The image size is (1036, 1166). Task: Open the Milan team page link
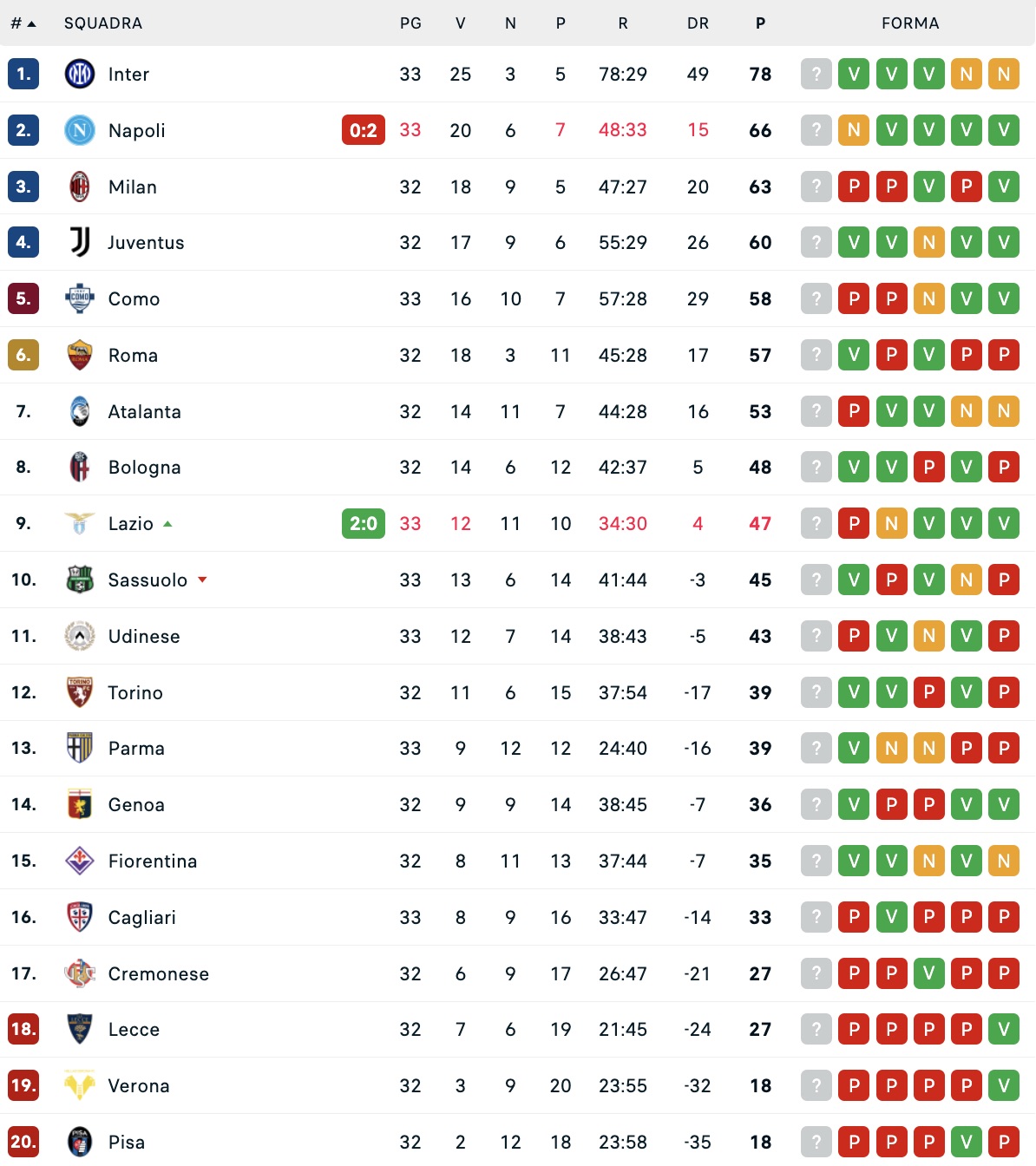133,187
